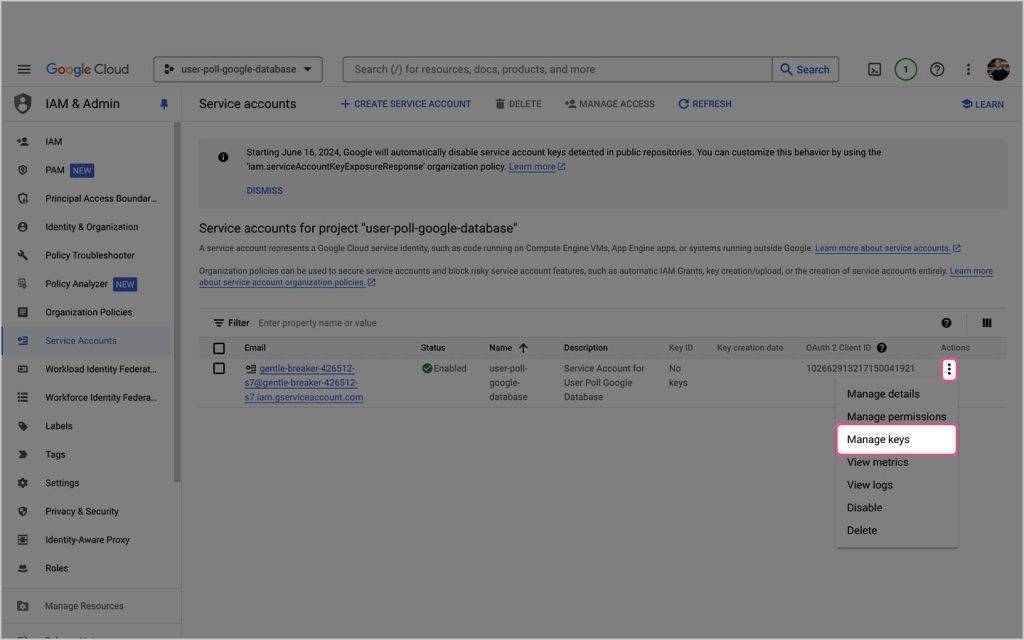Open the hamburger navigation menu

coord(24,69)
